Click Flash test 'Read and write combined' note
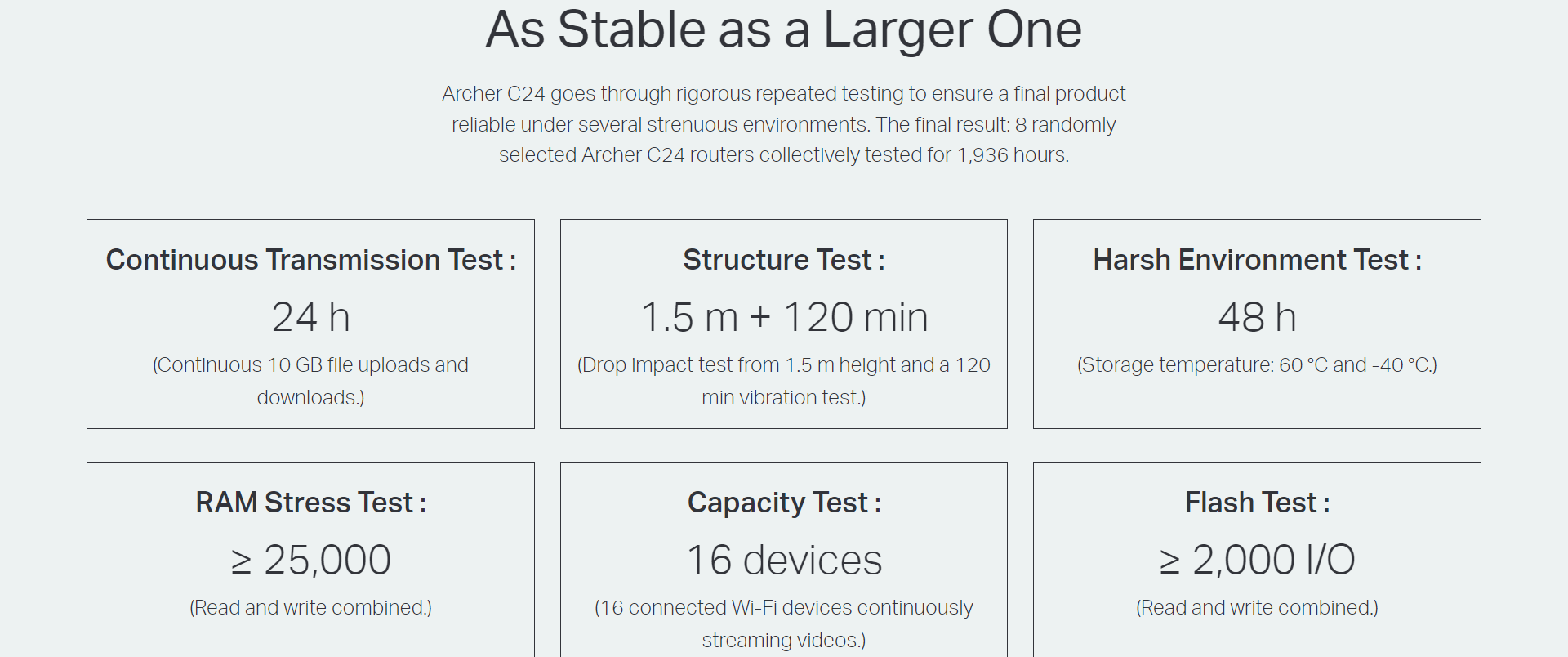Viewport: 1568px width, 657px height. (1257, 607)
